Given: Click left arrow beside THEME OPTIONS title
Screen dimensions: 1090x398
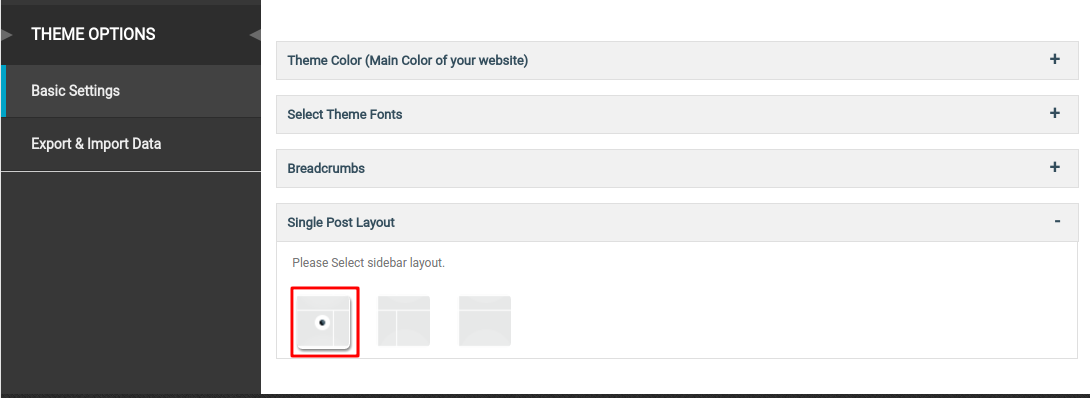Looking at the screenshot, I should (7, 34).
